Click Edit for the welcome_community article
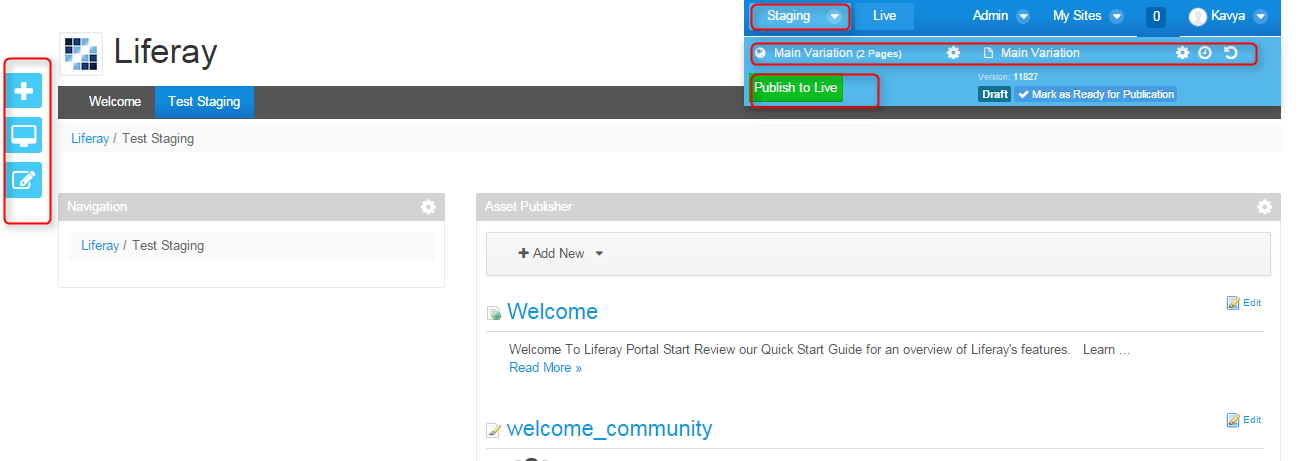Viewport: 1315px width, 461px height. pyautogui.click(x=1244, y=421)
